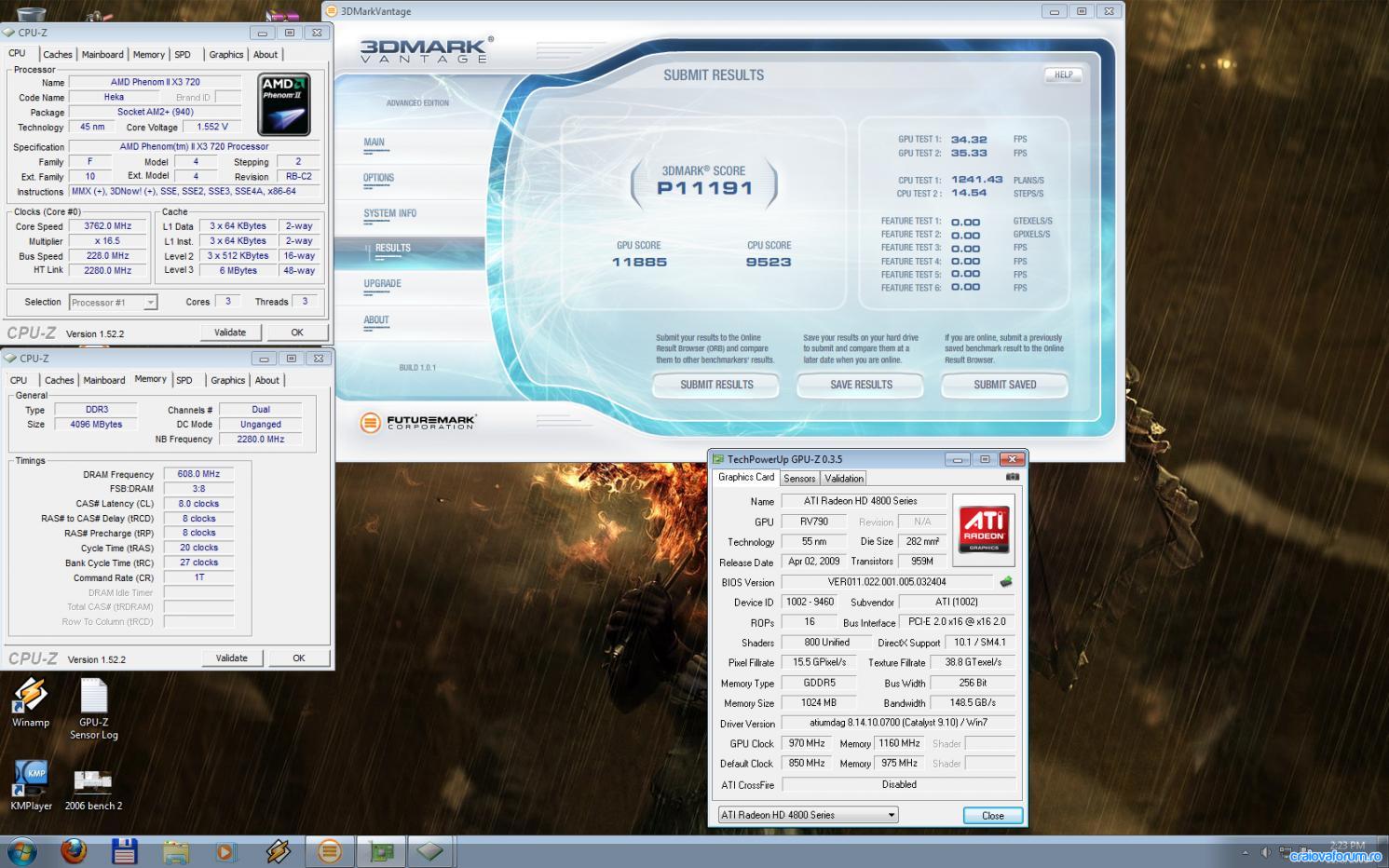
Task: Click Validate in the upper CPU-Z window
Action: point(230,332)
